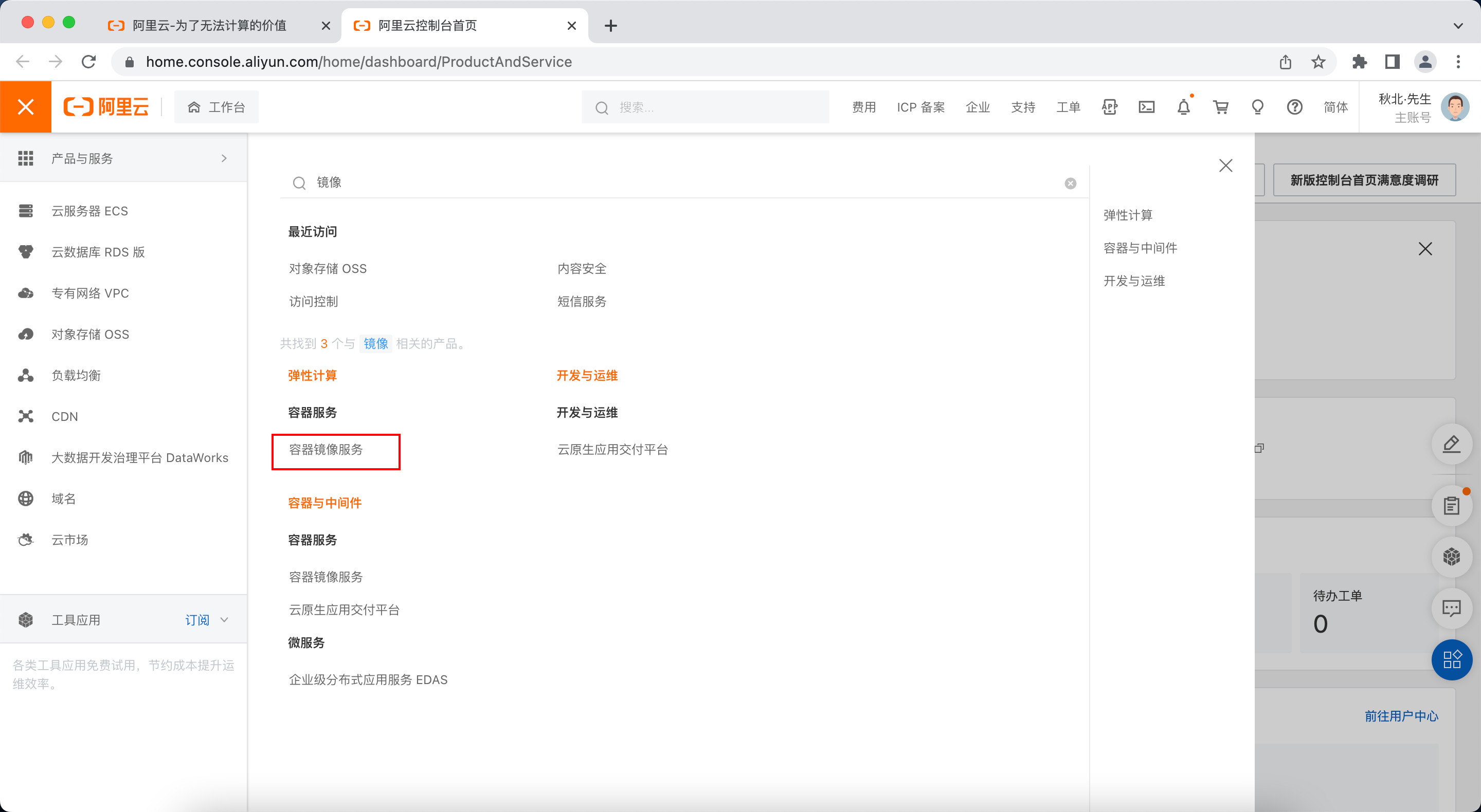The width and height of the screenshot is (1481, 812).
Task: Open the API explorer icon in header
Action: (x=1110, y=107)
